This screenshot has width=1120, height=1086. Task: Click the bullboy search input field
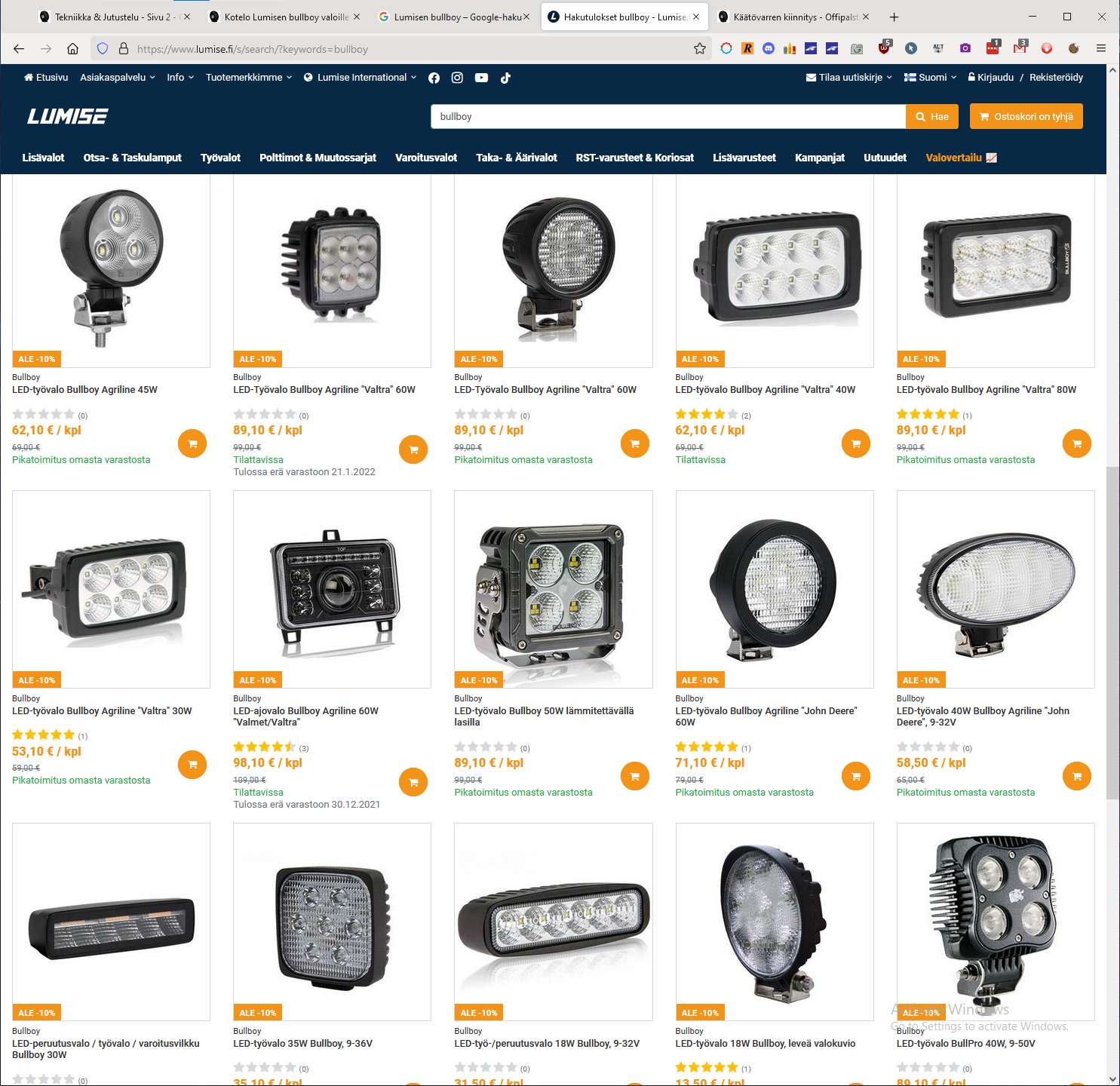(x=668, y=116)
